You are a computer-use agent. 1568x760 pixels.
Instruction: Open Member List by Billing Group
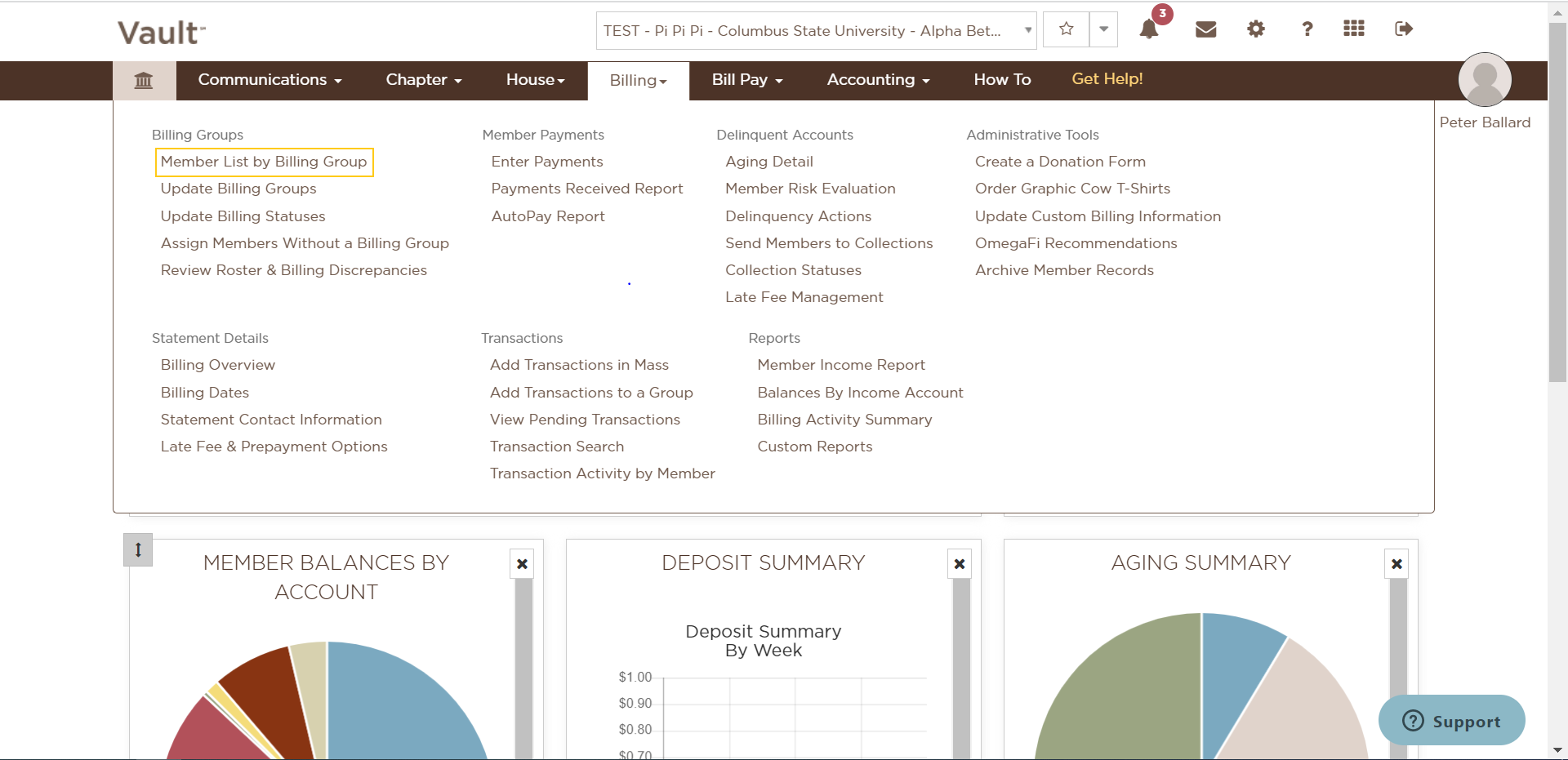point(264,162)
